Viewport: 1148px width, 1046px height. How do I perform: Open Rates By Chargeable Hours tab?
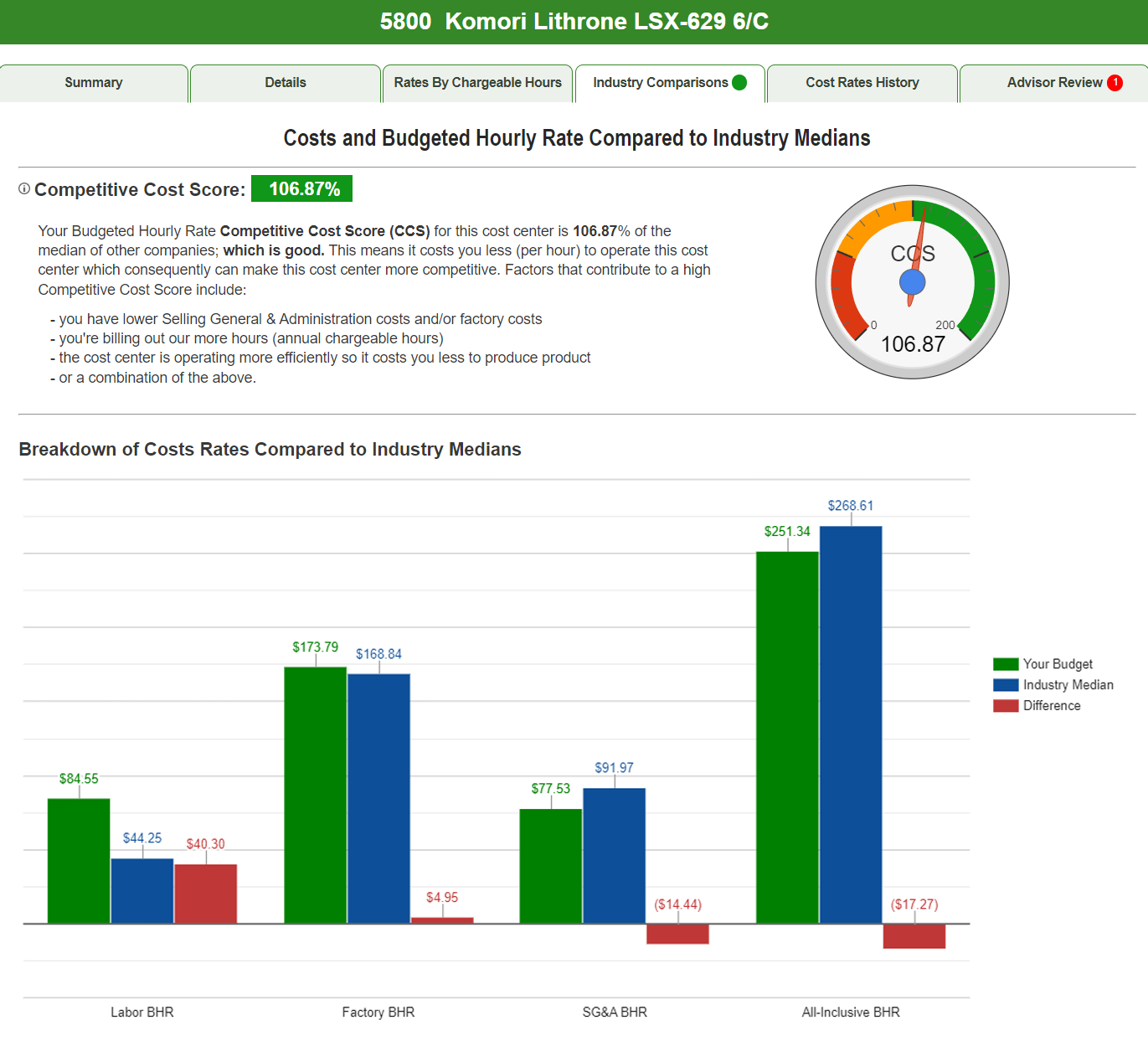[477, 83]
